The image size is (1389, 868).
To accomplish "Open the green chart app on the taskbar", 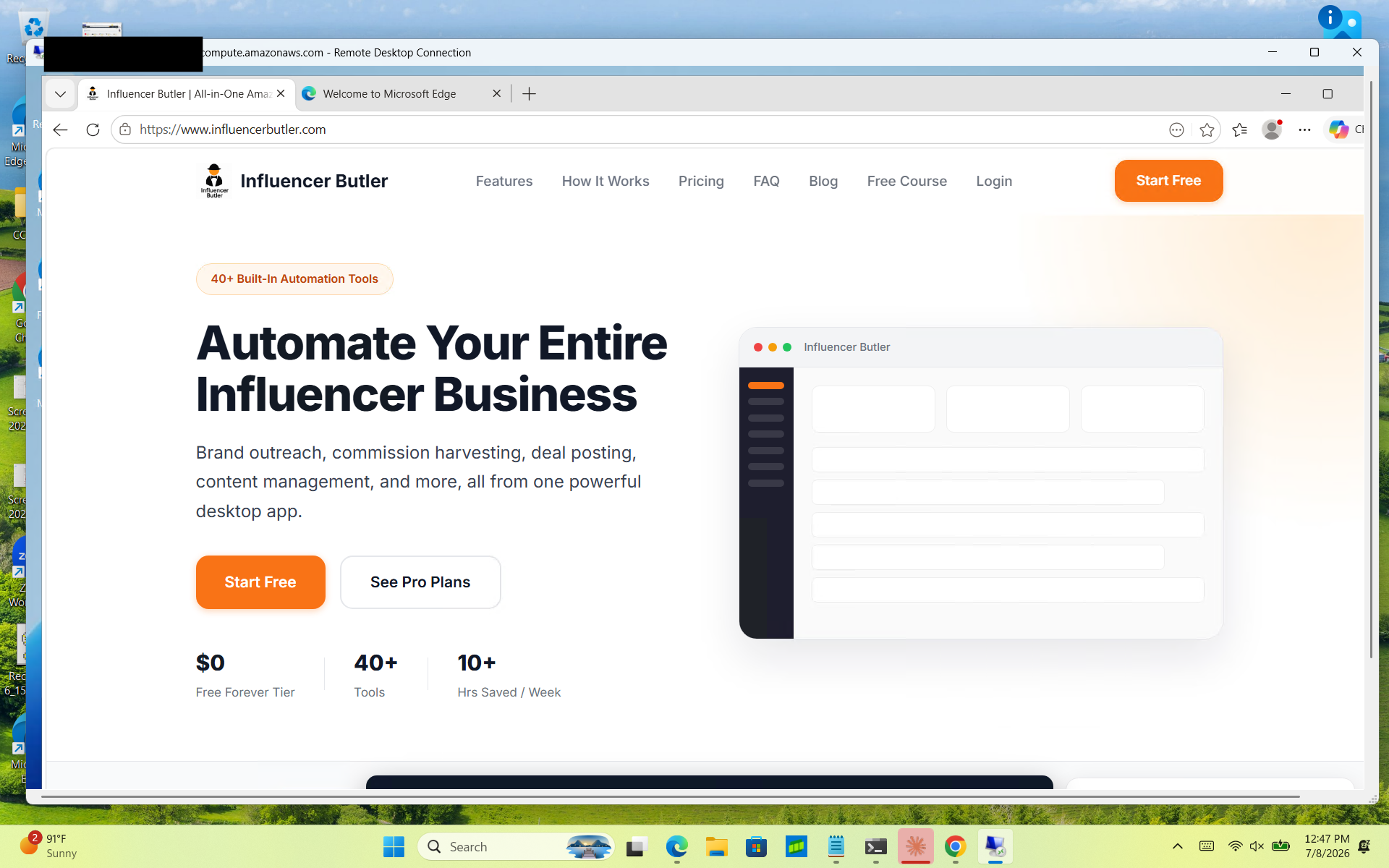I will coord(796,846).
